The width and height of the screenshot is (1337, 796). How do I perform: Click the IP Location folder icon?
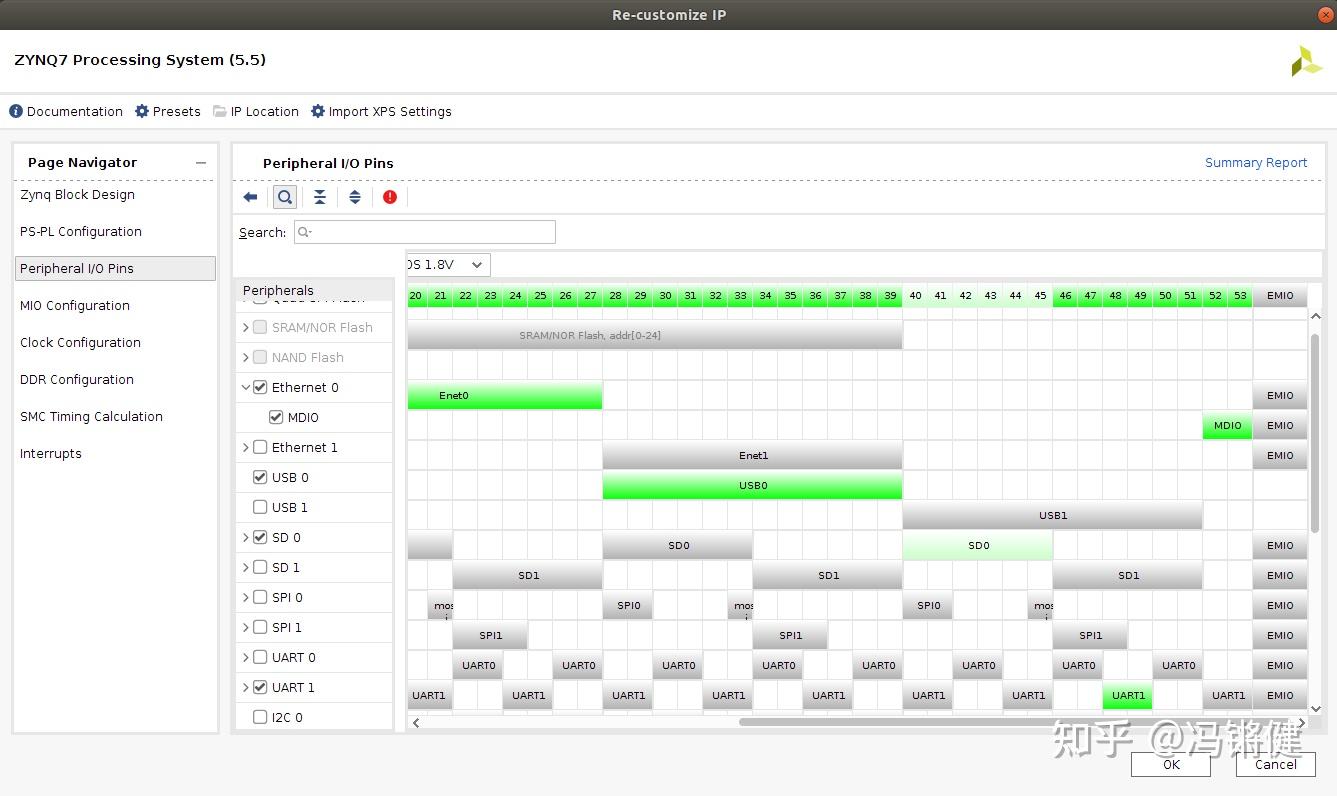[218, 111]
